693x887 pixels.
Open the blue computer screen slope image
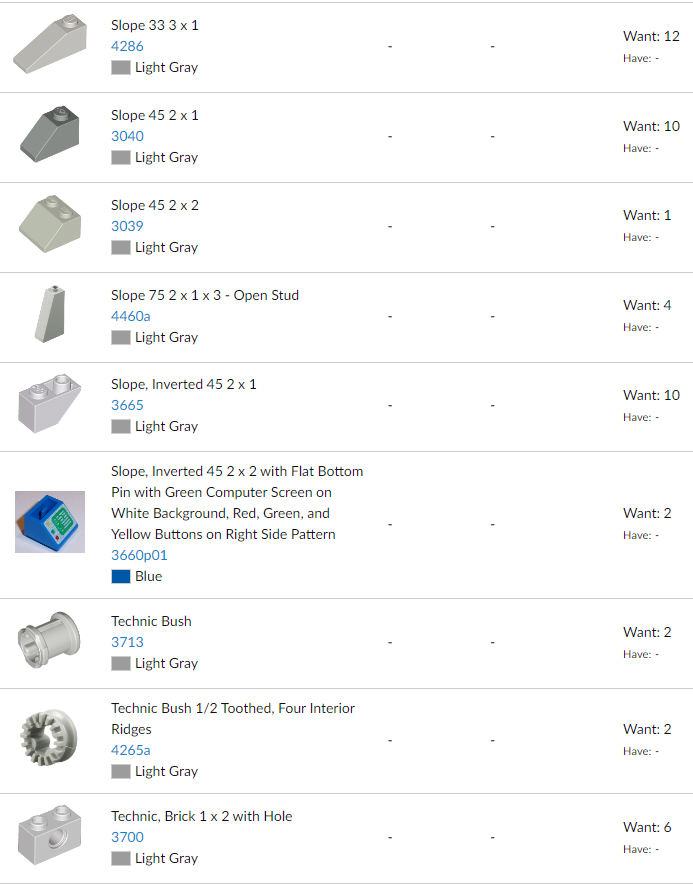tap(50, 523)
